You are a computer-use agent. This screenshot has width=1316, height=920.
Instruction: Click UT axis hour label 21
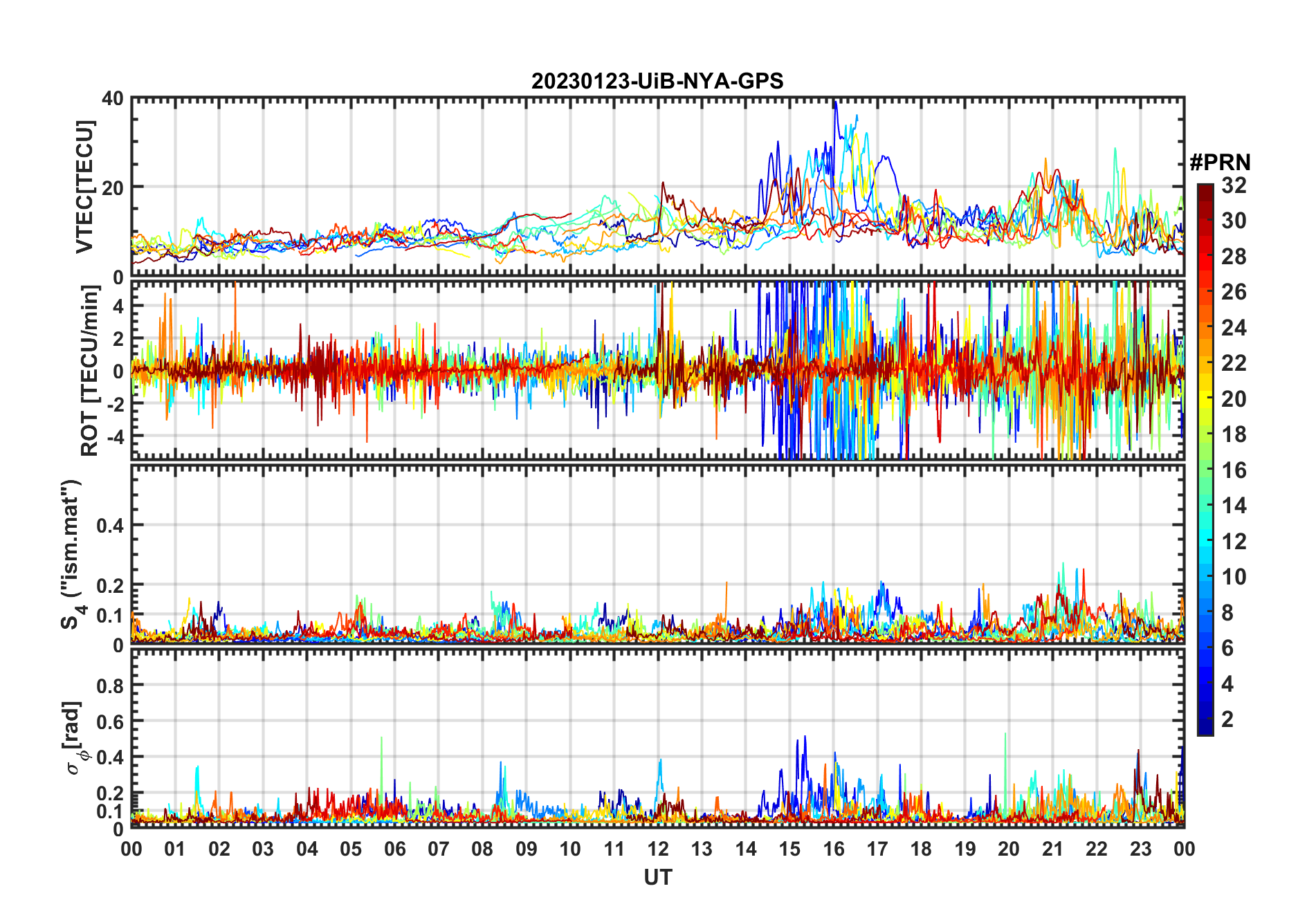pos(1052,849)
